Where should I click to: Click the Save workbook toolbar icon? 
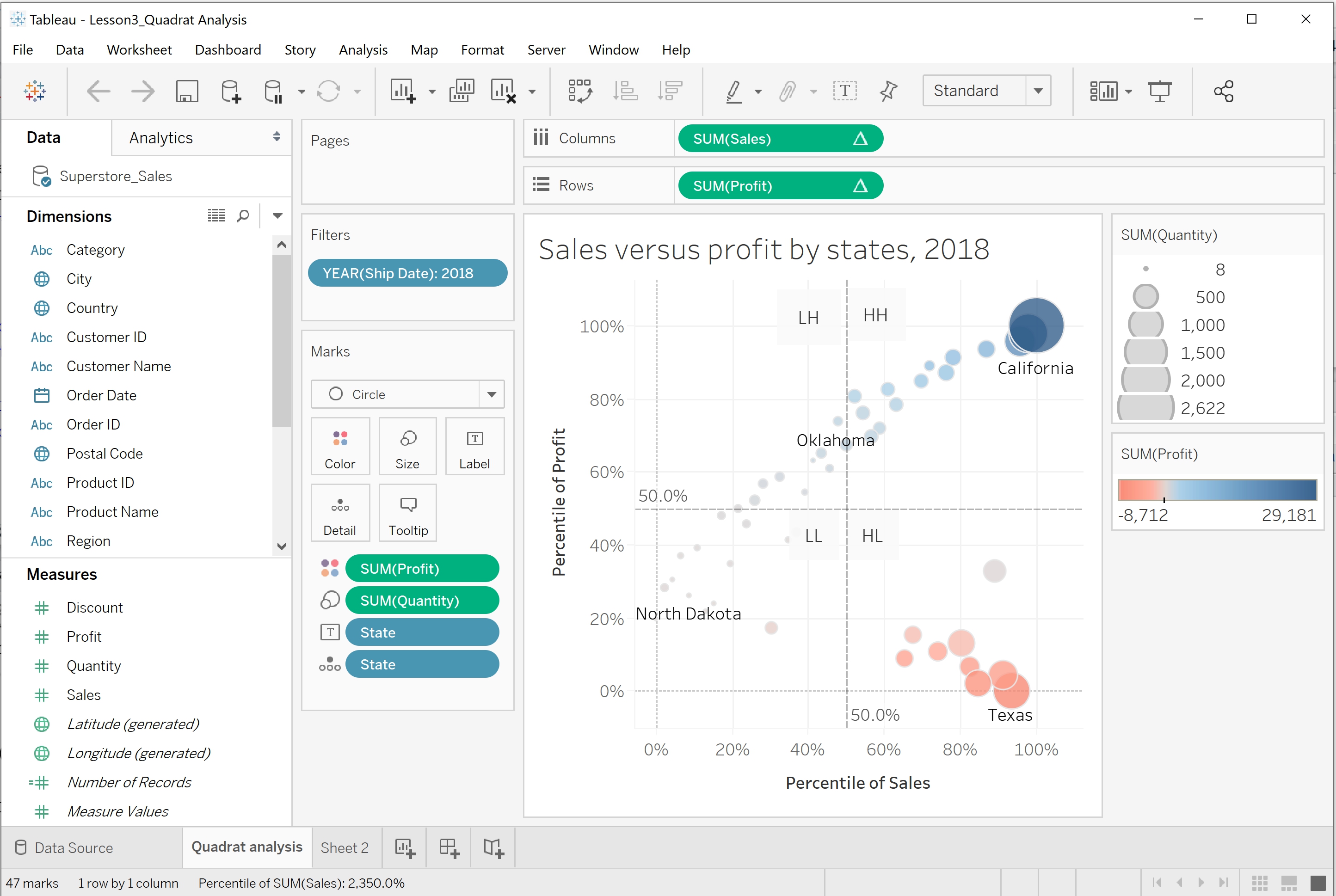[x=187, y=91]
